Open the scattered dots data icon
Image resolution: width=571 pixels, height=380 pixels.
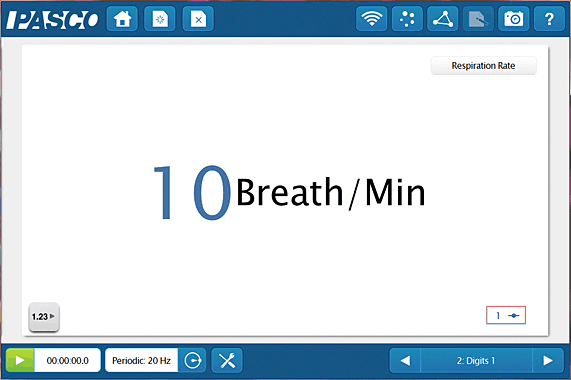[407, 19]
